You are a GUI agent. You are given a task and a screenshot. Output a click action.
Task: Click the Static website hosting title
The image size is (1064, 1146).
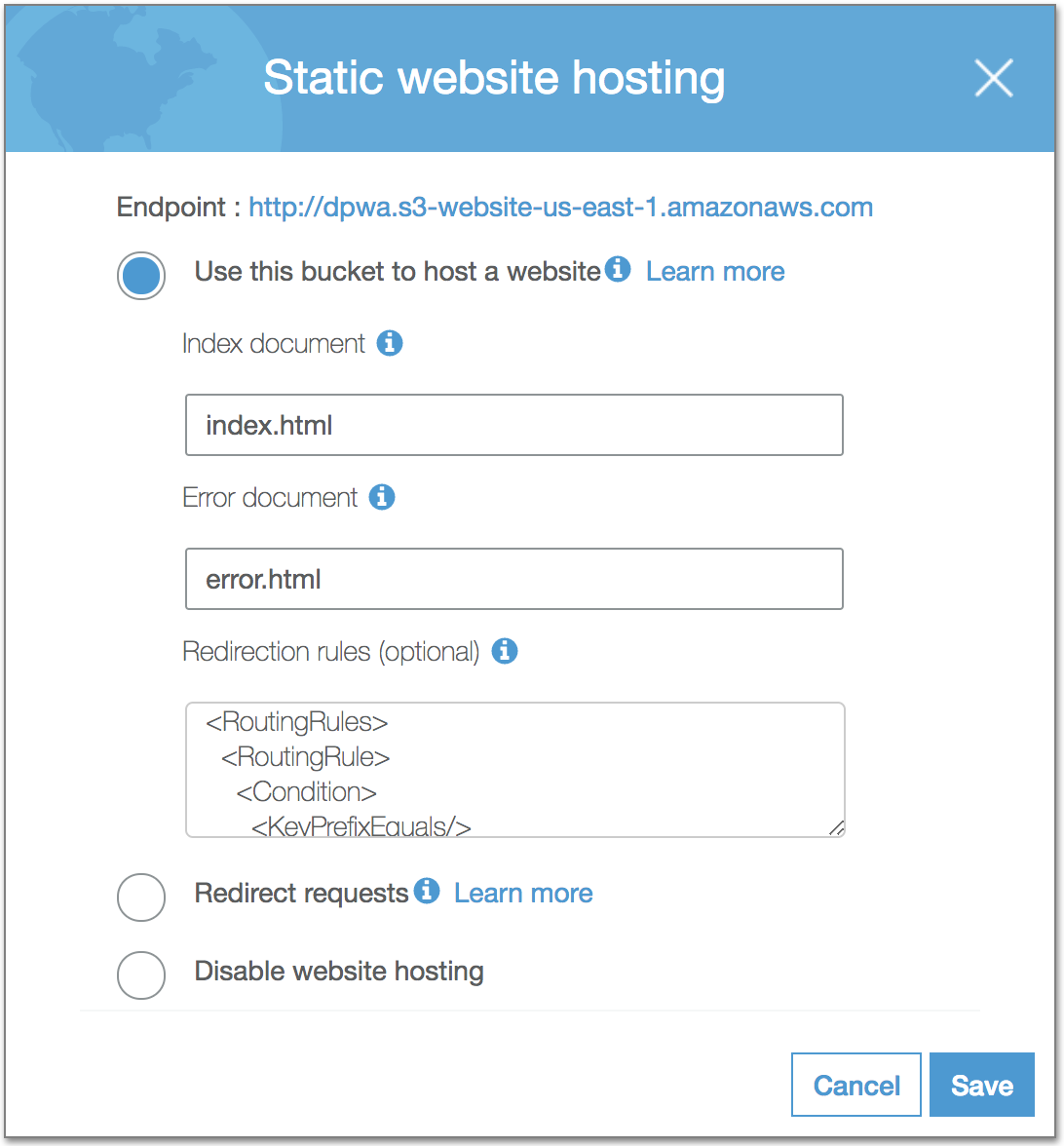495,77
